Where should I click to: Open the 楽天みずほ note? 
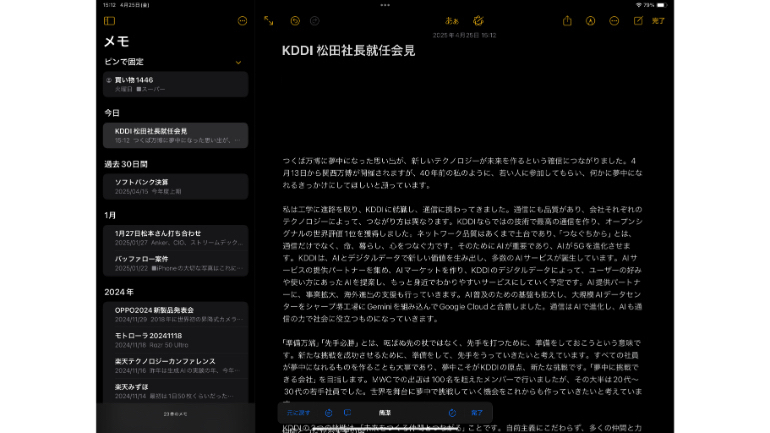point(175,391)
